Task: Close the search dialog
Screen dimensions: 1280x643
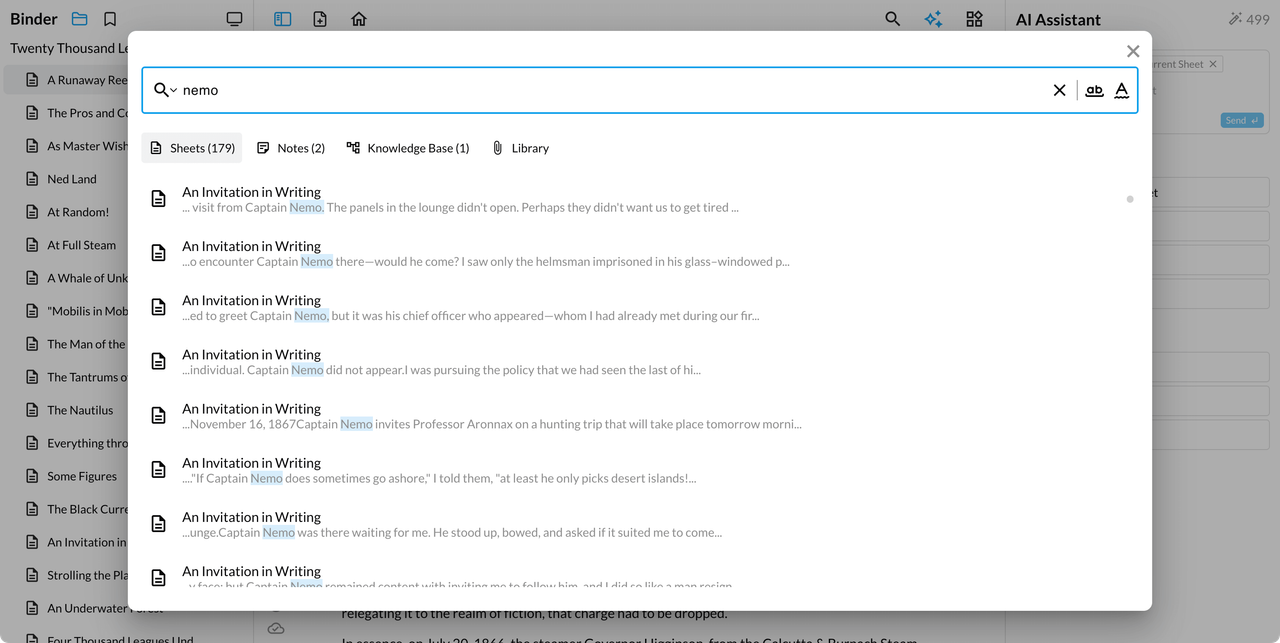Action: 1132,51
